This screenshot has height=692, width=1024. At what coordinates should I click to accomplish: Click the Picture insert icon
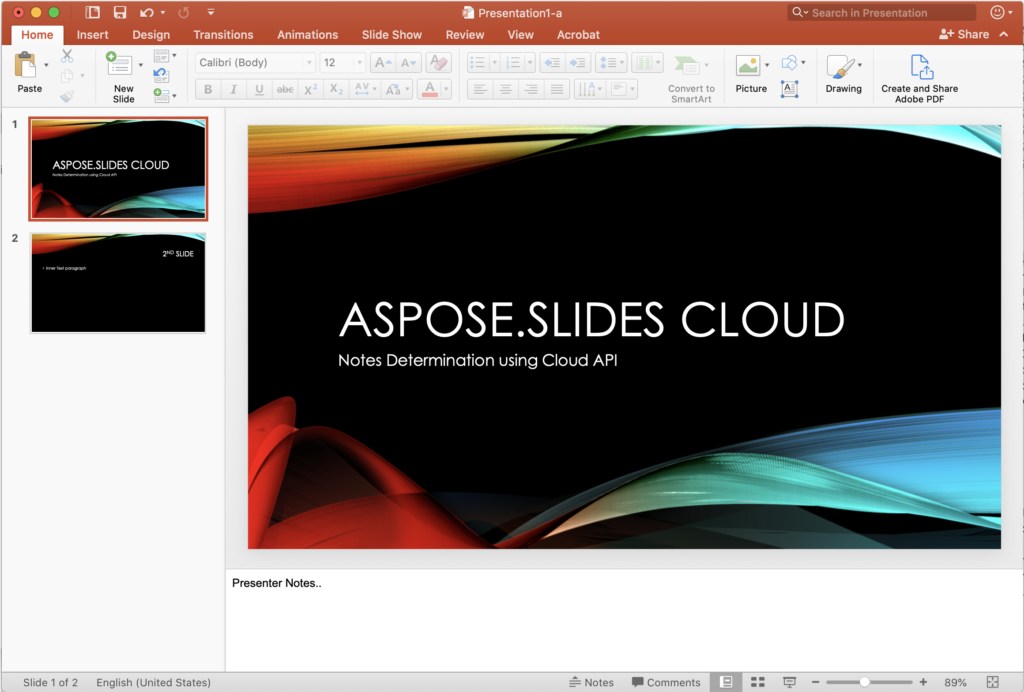click(x=748, y=67)
